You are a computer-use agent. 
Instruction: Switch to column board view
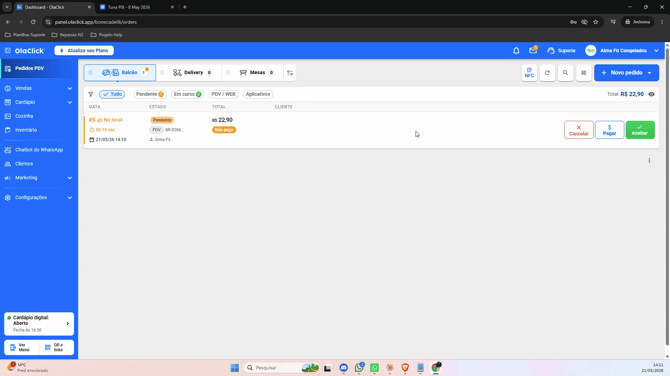click(x=583, y=73)
